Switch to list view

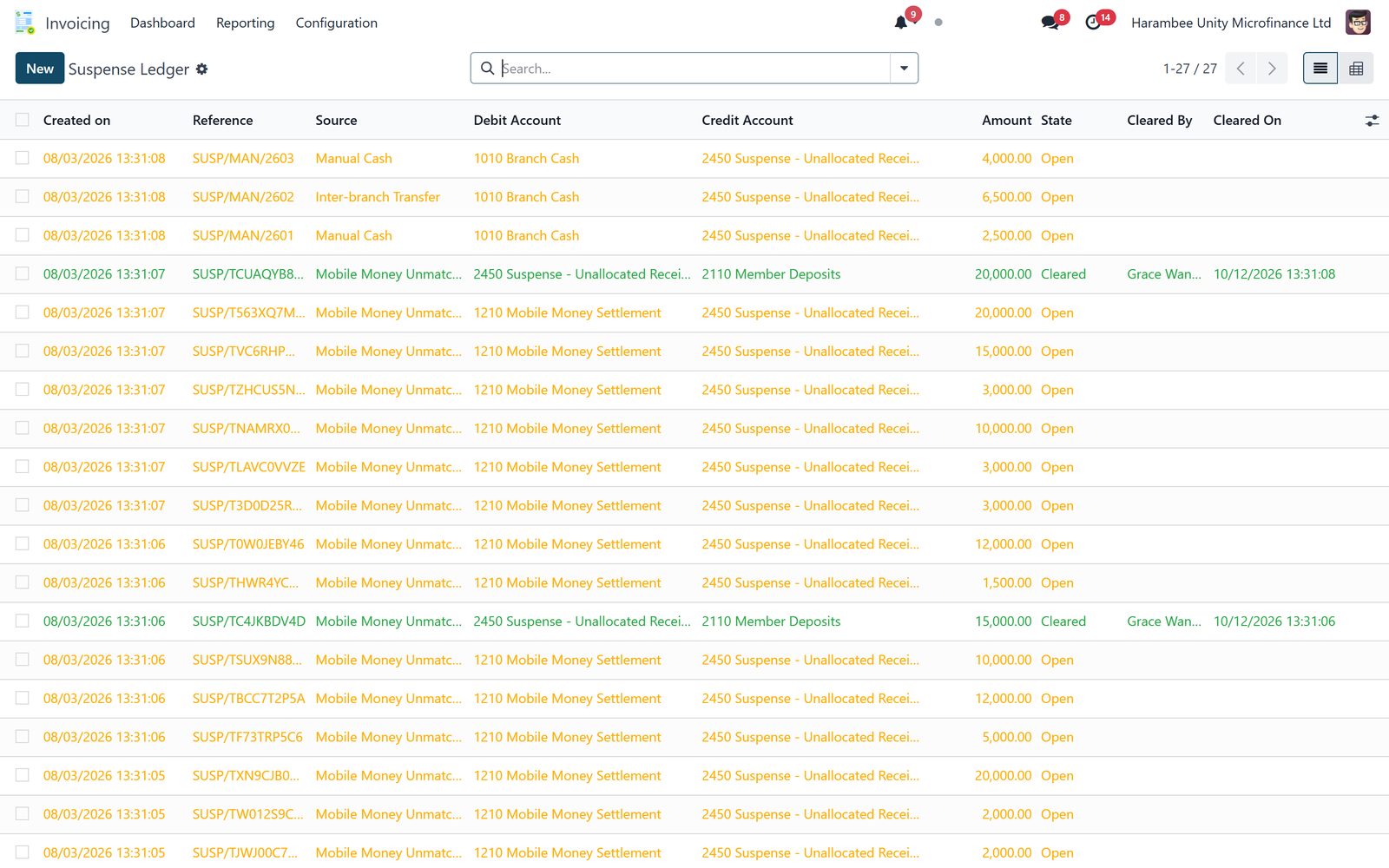[1320, 69]
